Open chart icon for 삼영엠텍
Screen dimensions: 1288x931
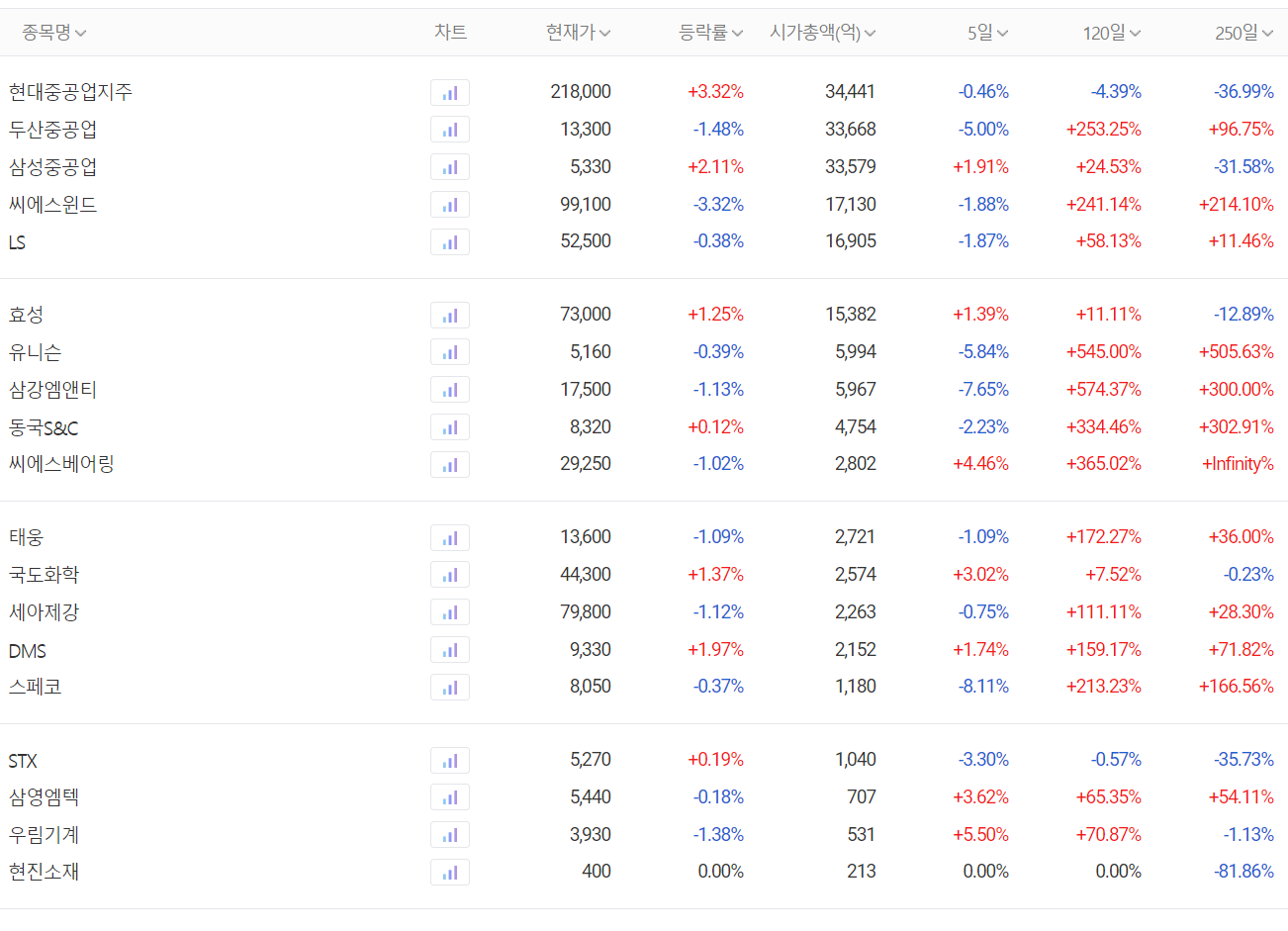(x=450, y=797)
